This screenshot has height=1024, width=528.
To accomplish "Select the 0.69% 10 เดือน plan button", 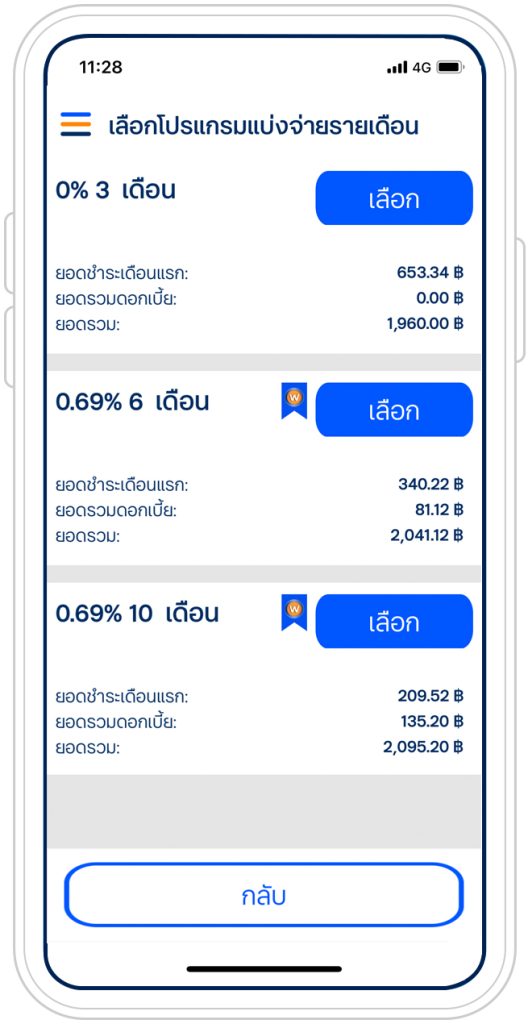I will click(x=394, y=621).
